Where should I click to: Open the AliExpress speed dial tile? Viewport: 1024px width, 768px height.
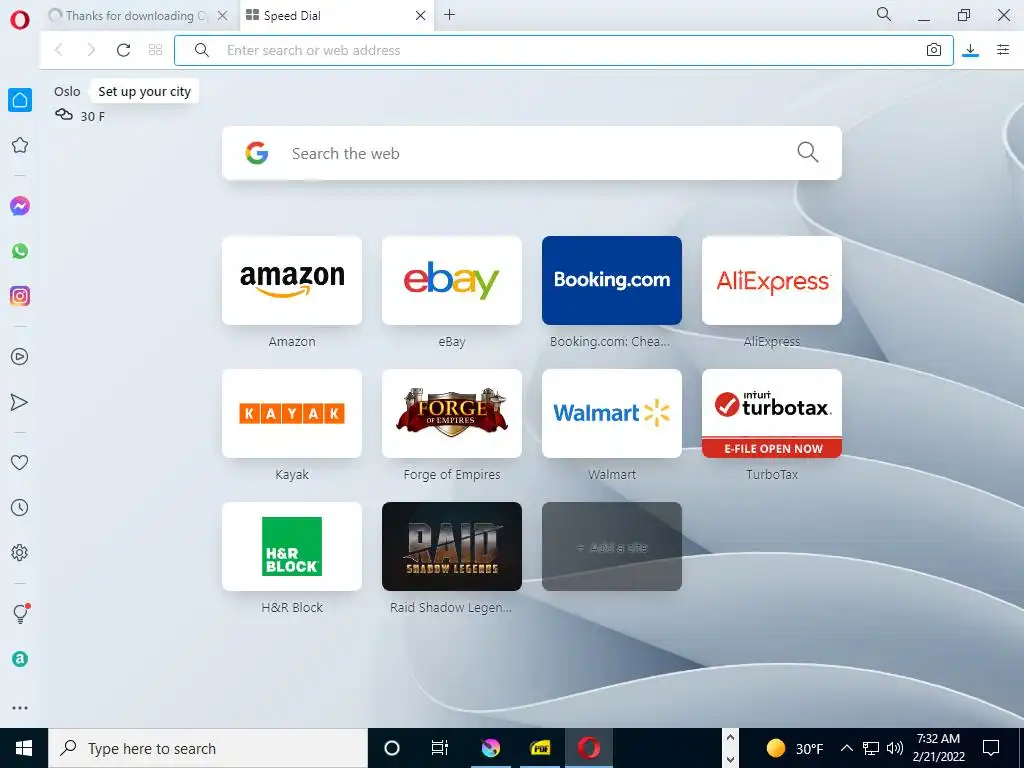click(772, 280)
